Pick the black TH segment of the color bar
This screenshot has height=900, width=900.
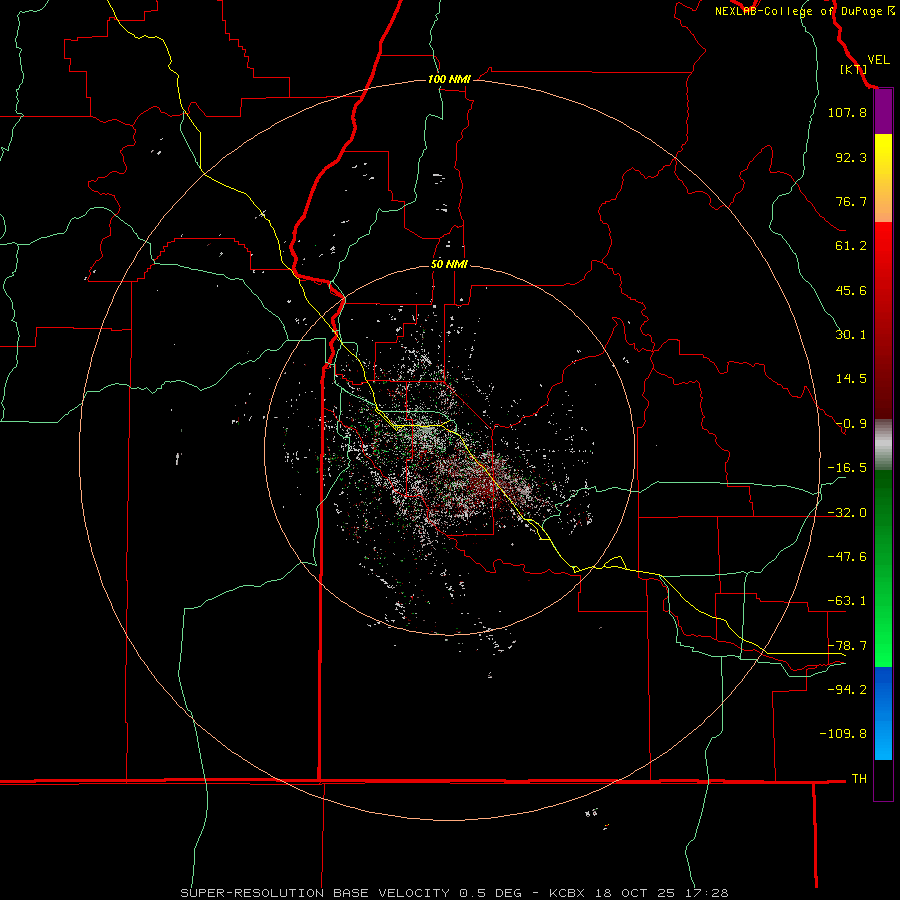point(883,779)
